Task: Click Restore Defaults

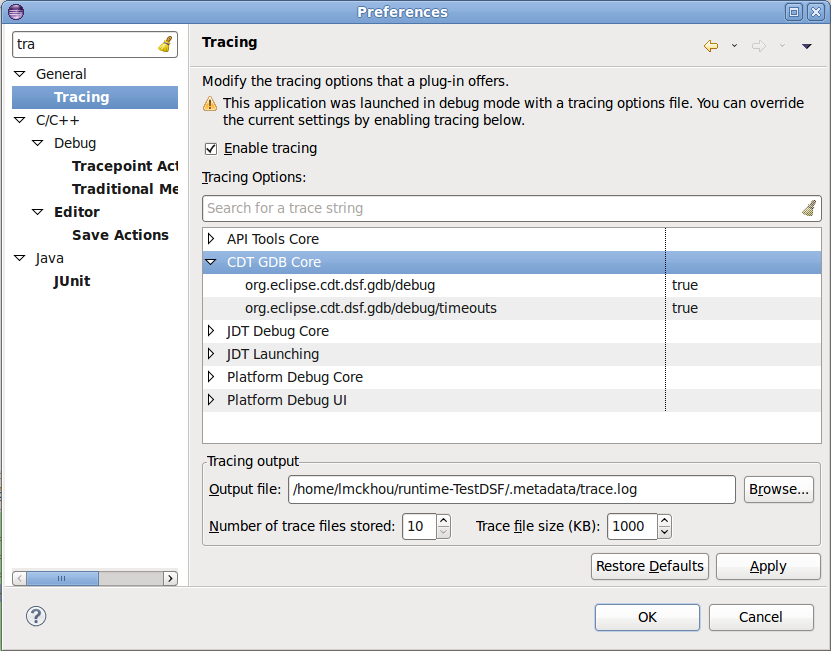Action: pyautogui.click(x=650, y=566)
